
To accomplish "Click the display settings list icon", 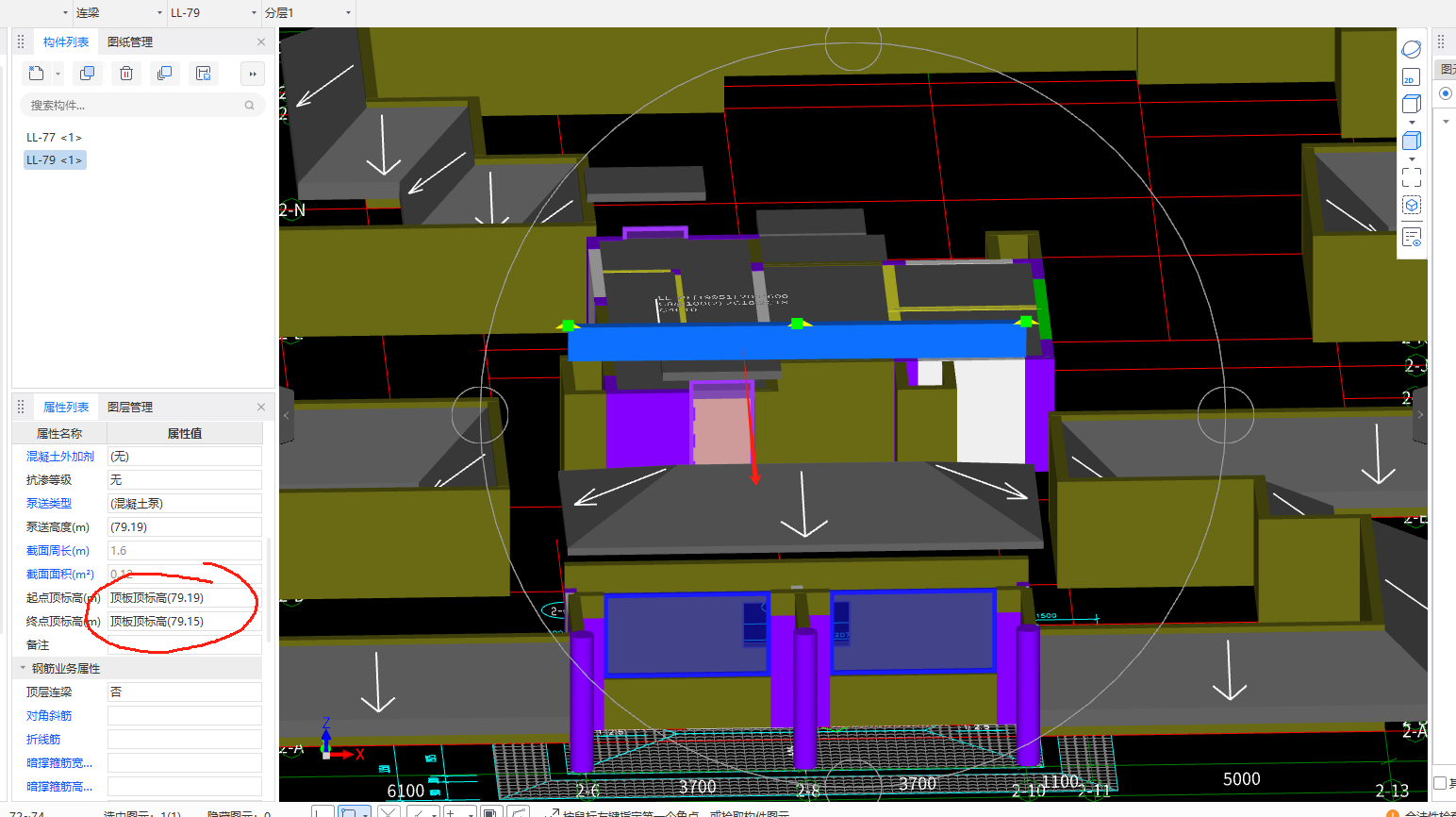I will coord(1412,237).
